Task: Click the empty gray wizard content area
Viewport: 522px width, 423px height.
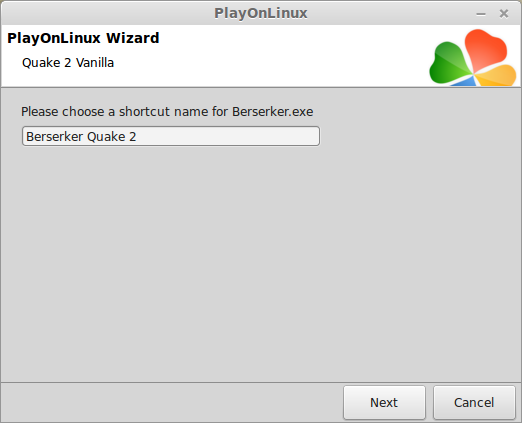Action: click(261, 263)
